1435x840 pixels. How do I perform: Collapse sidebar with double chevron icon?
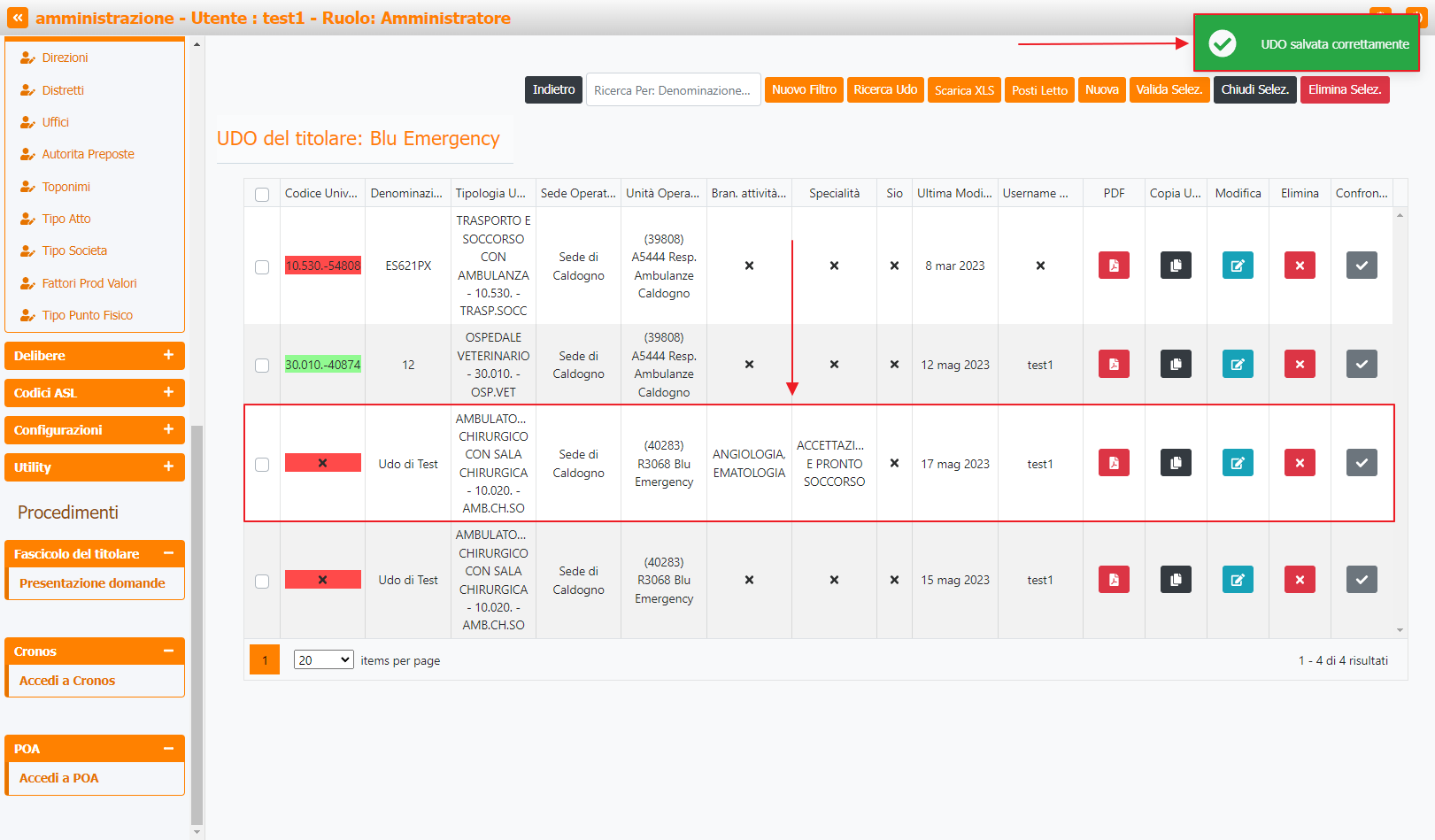[18, 18]
